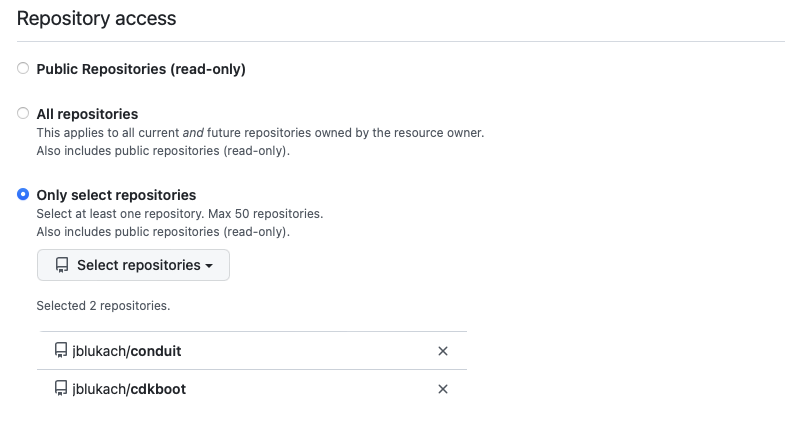Open the Select repositories dropdown

click(x=133, y=265)
